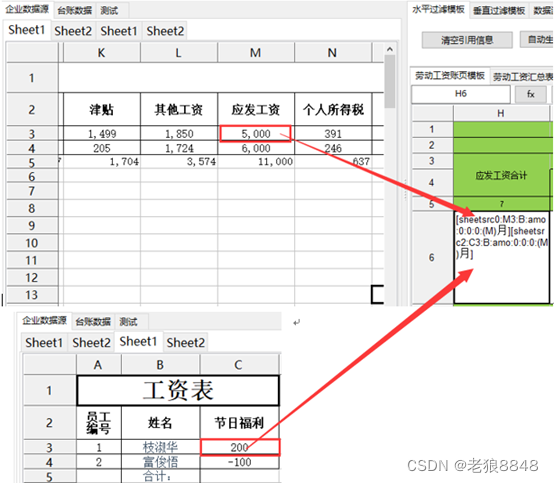Image resolution: width=554 pixels, height=483 pixels.
Task: Click the 员工编号 header cell
Action: (99, 423)
